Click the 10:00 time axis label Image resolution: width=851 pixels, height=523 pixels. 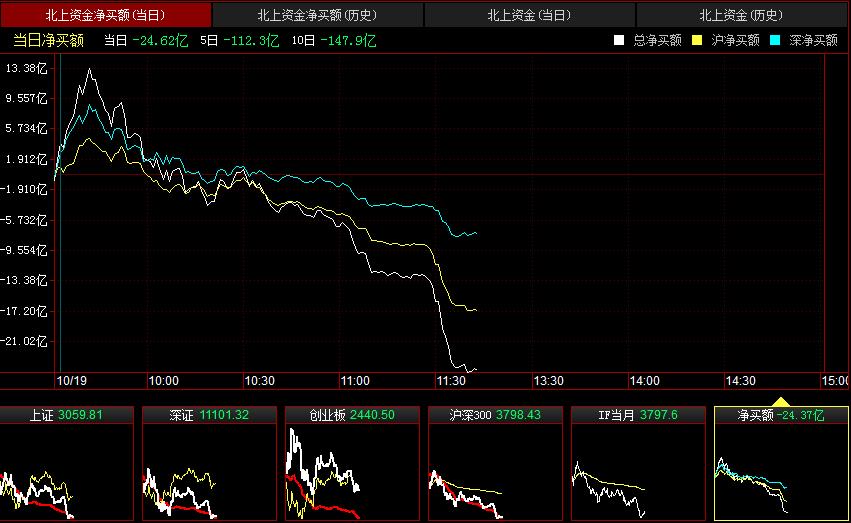pos(163,381)
